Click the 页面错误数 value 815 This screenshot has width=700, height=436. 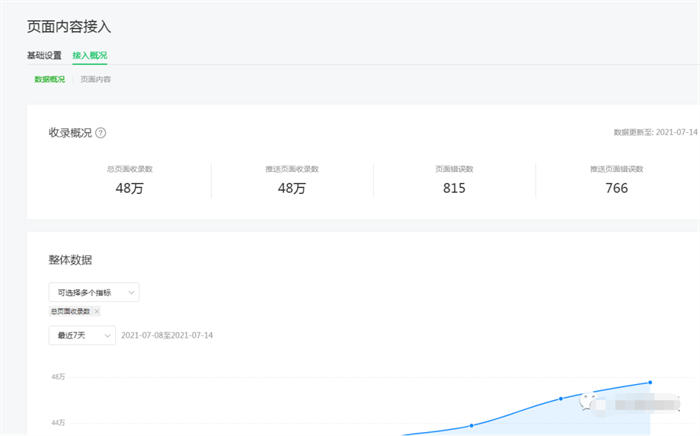454,187
